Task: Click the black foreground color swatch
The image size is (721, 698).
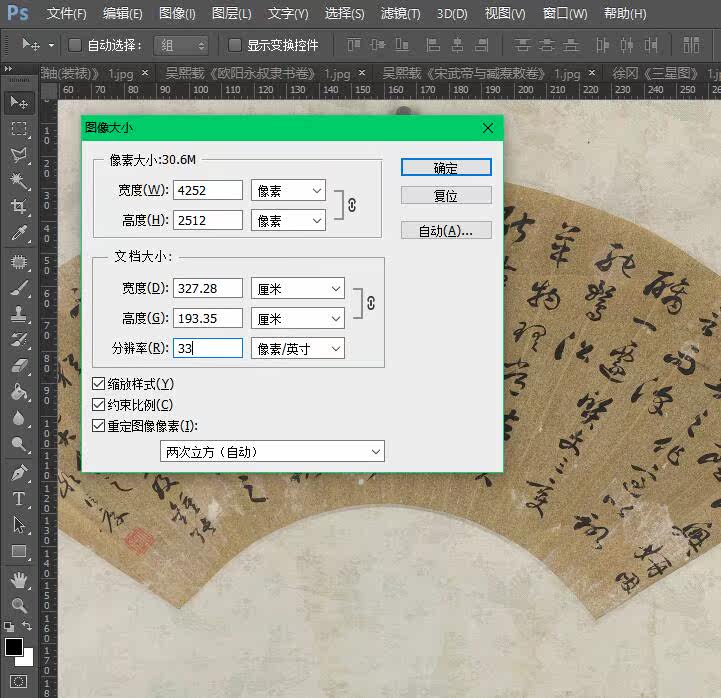Action: click(x=14, y=647)
